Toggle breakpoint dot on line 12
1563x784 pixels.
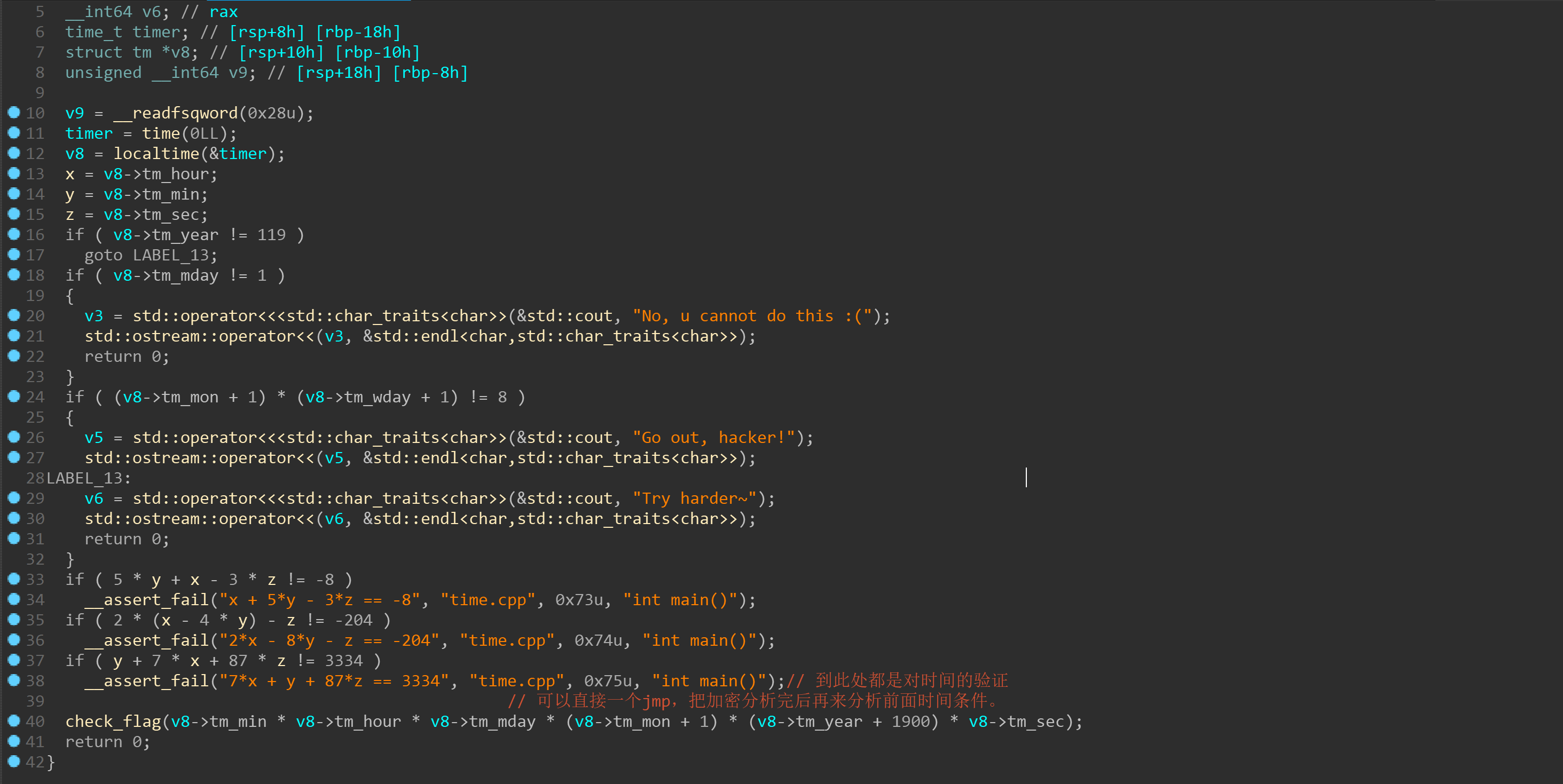coord(13,153)
